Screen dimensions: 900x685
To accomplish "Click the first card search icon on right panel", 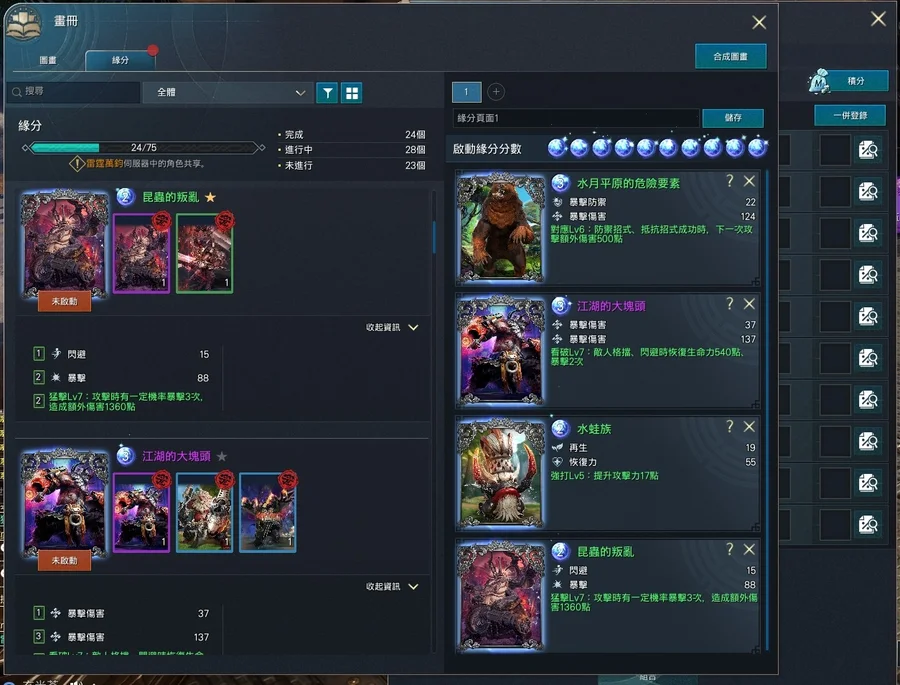I will [868, 149].
